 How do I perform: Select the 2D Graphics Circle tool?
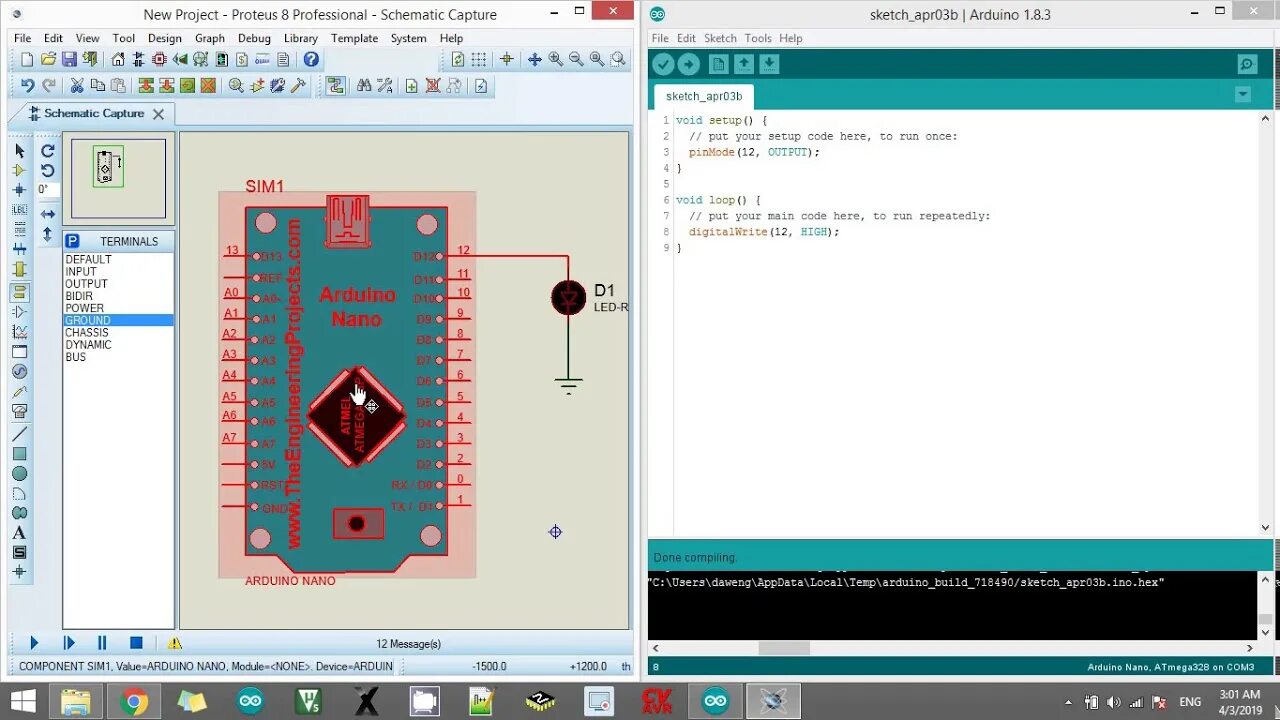point(19,474)
